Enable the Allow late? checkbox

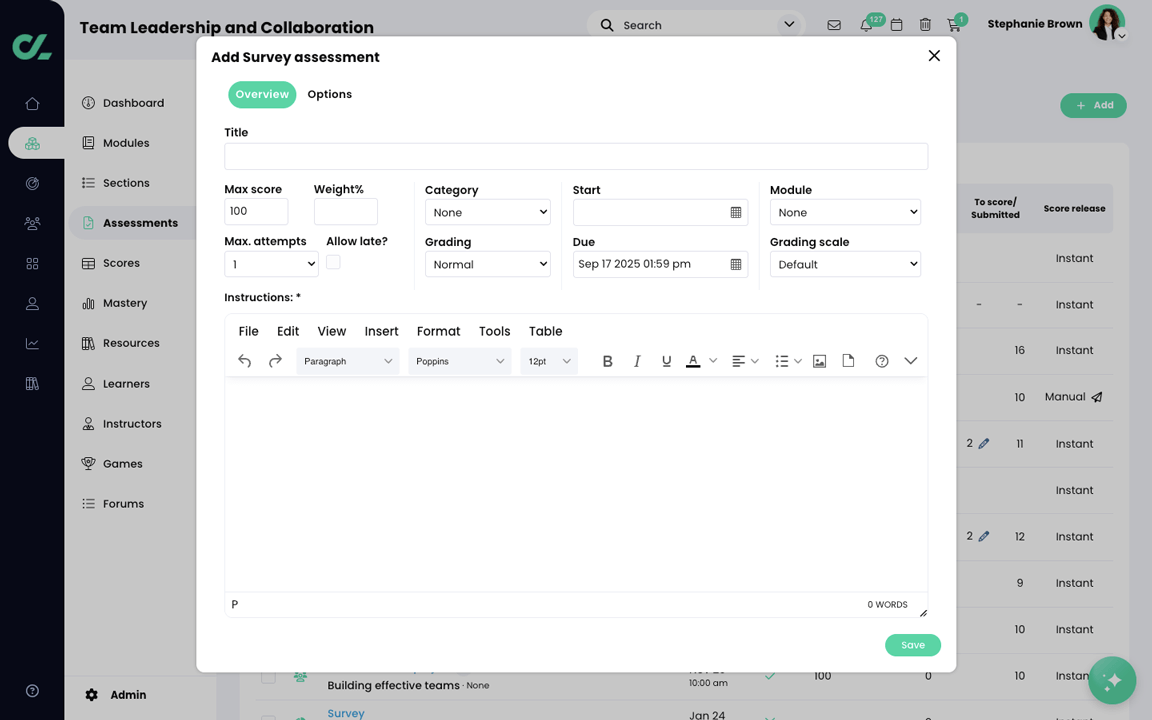333,261
